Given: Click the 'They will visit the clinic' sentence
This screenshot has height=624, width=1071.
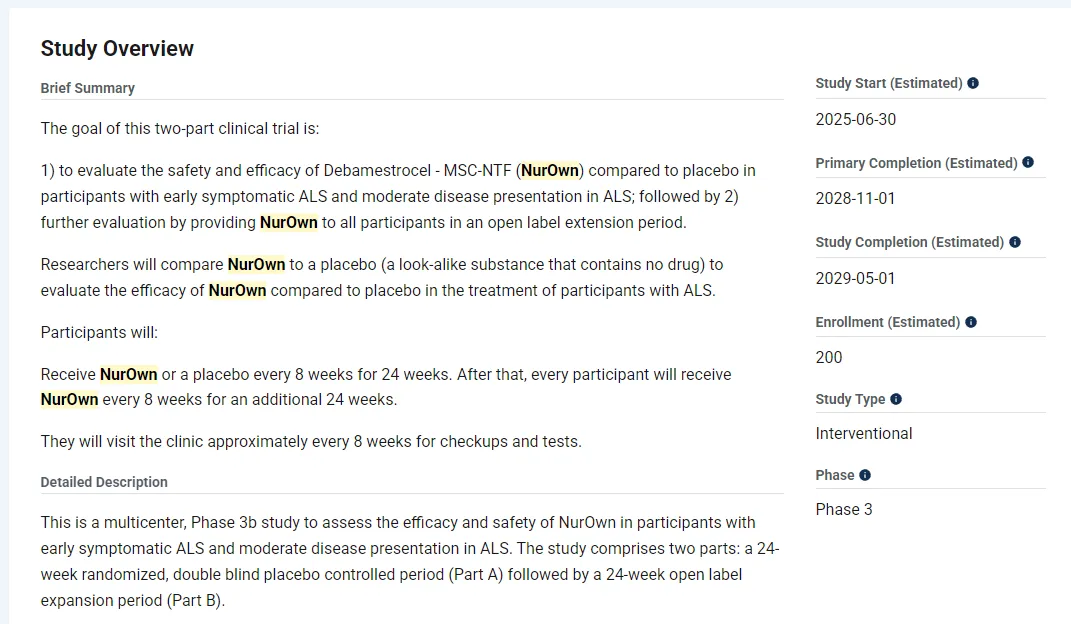Looking at the screenshot, I should click(310, 441).
